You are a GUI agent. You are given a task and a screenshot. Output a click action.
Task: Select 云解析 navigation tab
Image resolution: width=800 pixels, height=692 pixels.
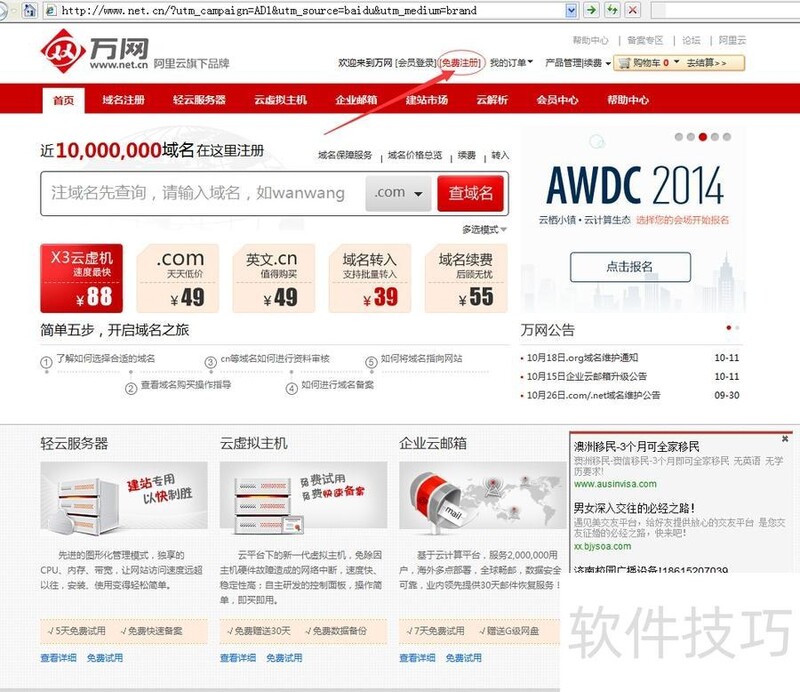click(492, 100)
